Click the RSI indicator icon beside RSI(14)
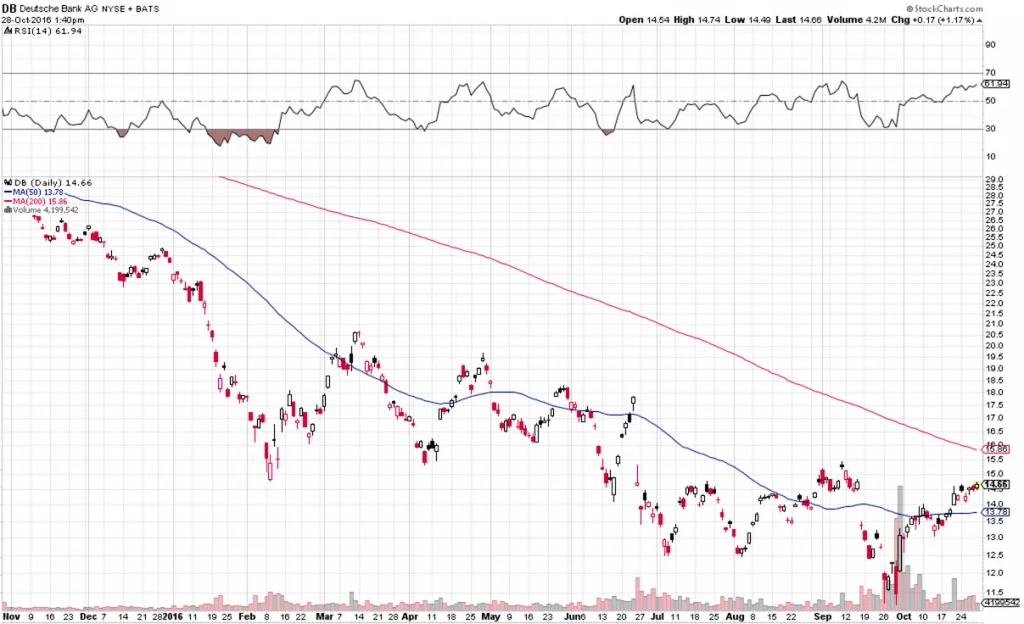This screenshot has width=1024, height=624. 7,31
